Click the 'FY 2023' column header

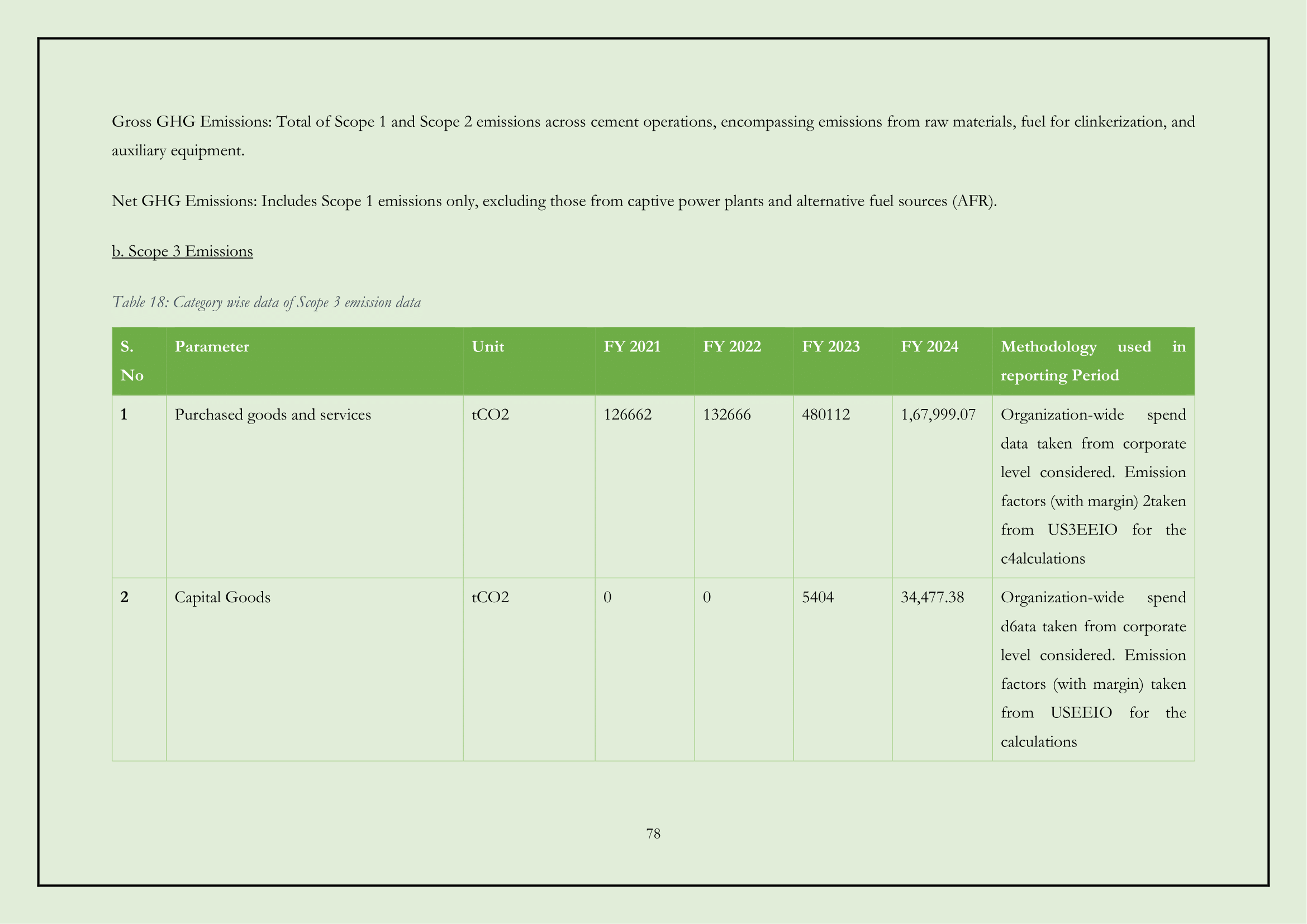pyautogui.click(x=830, y=346)
